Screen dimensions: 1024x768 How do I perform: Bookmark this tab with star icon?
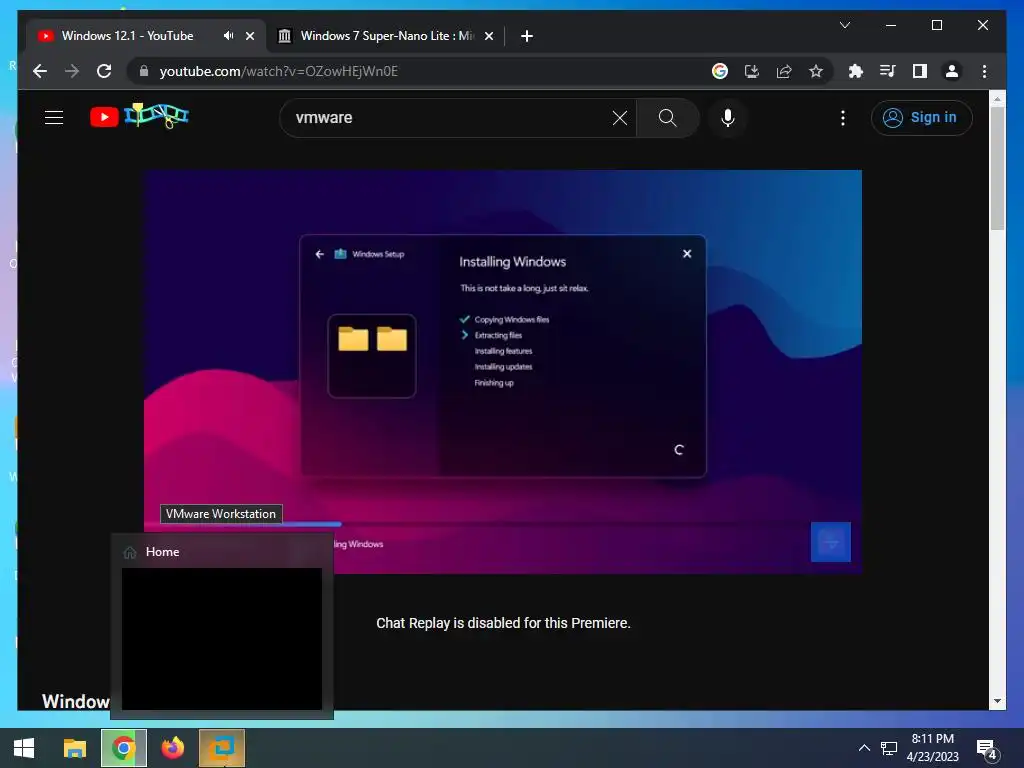(x=816, y=71)
